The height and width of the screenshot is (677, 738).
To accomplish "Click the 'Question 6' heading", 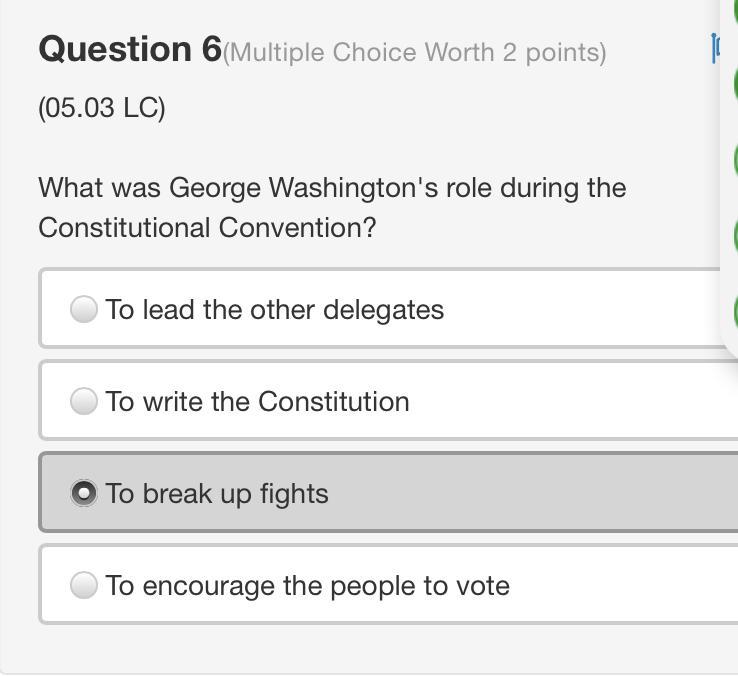I will click(x=130, y=49).
